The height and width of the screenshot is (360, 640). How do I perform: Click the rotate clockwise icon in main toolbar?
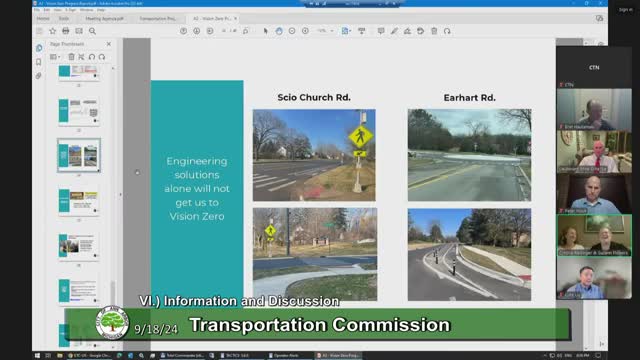447,31
